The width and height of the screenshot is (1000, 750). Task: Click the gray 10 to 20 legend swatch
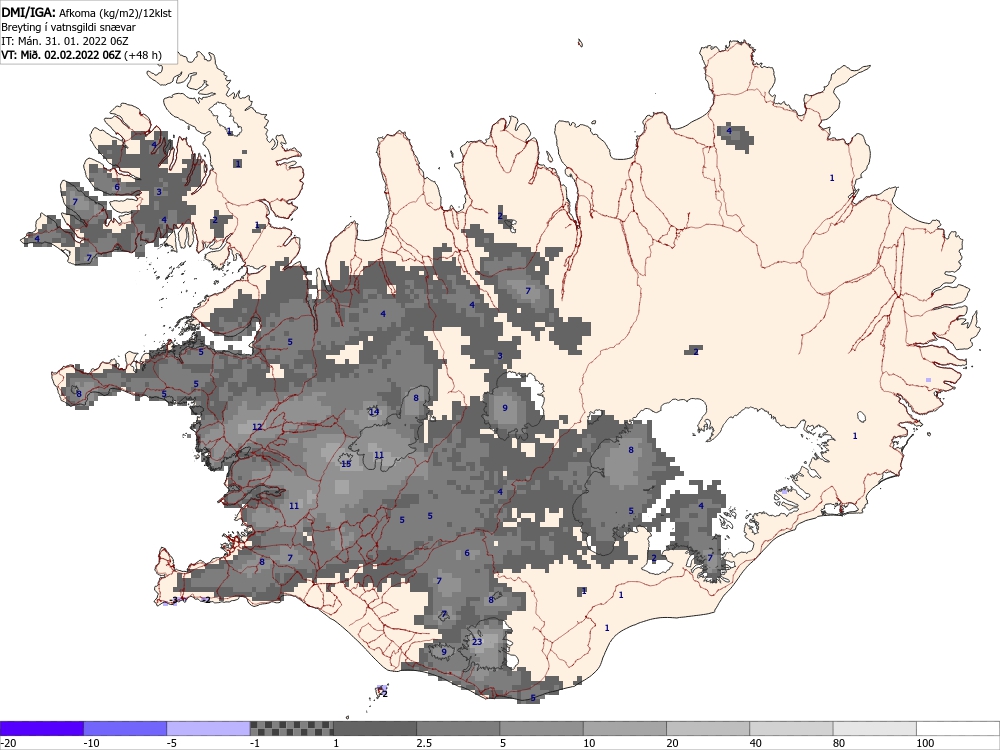(625, 728)
